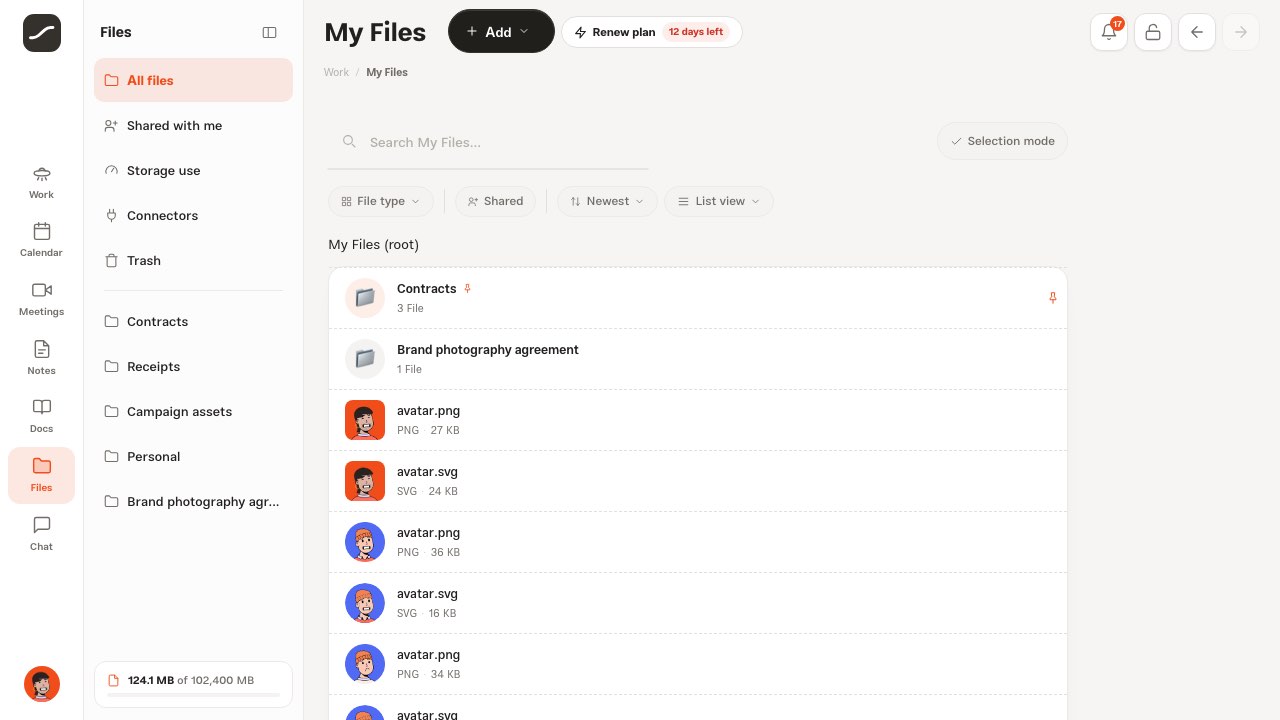The image size is (1280, 720).
Task: Open the Calendar section
Action: point(41,241)
